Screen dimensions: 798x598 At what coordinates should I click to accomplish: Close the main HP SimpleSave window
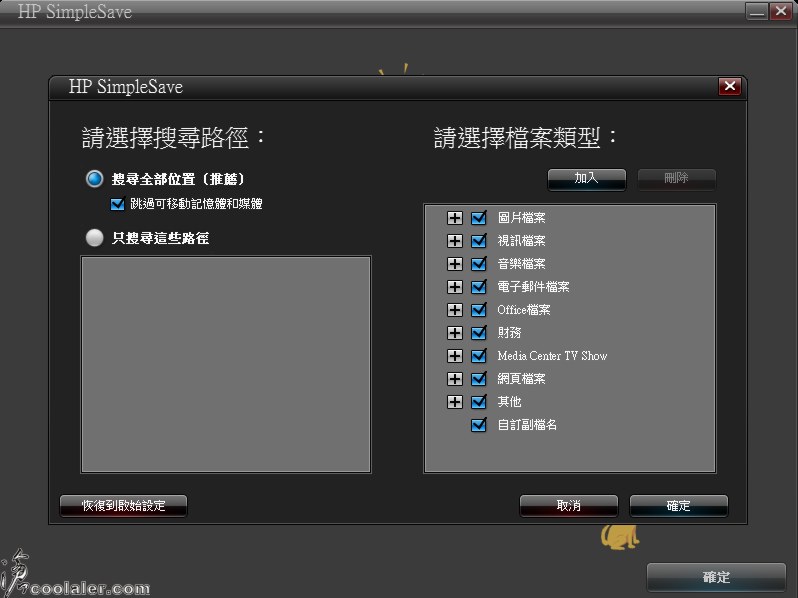click(x=780, y=11)
